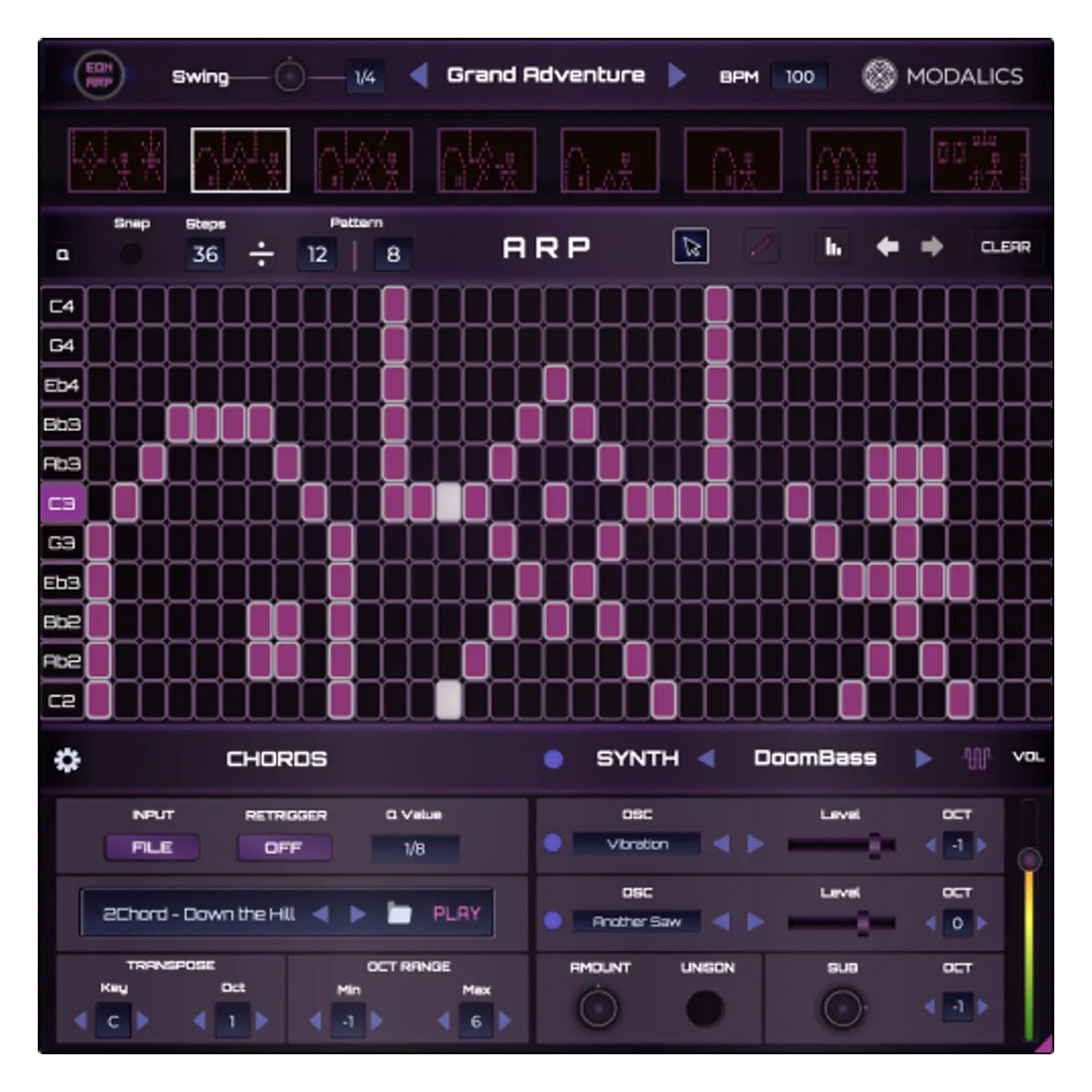
Task: Toggle the Q button left of Snap
Action: coord(63,255)
